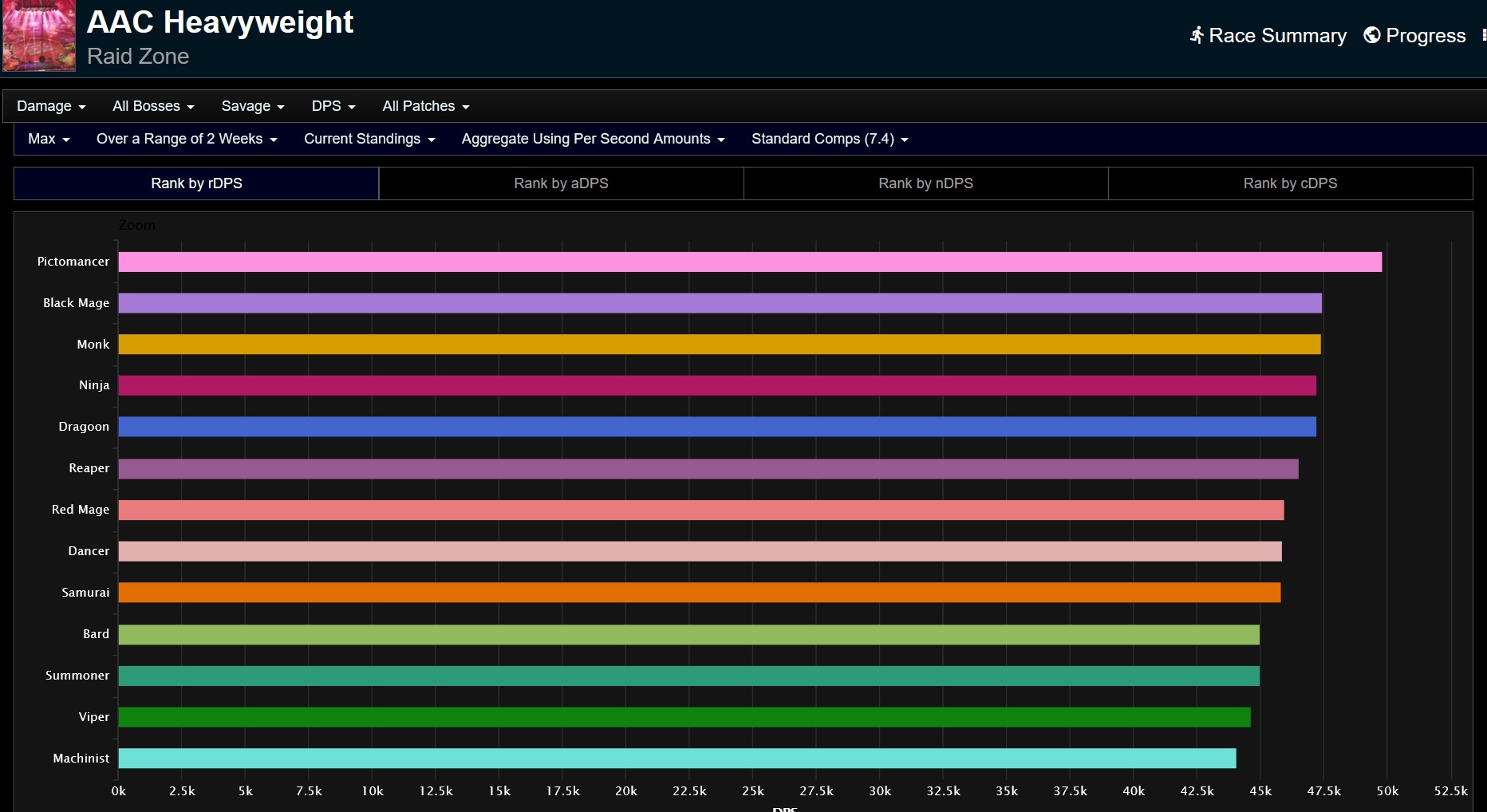Click the blue Dragoon bar
Viewport: 1487px width, 812px height.
(717, 427)
